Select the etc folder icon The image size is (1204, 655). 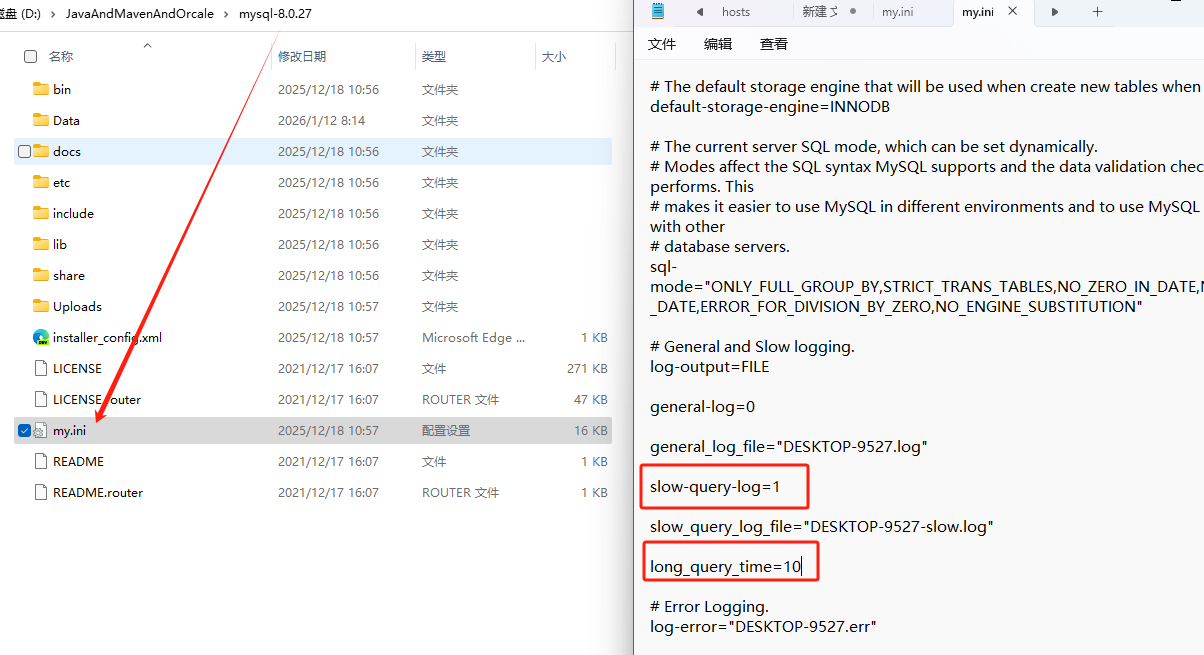tap(41, 182)
